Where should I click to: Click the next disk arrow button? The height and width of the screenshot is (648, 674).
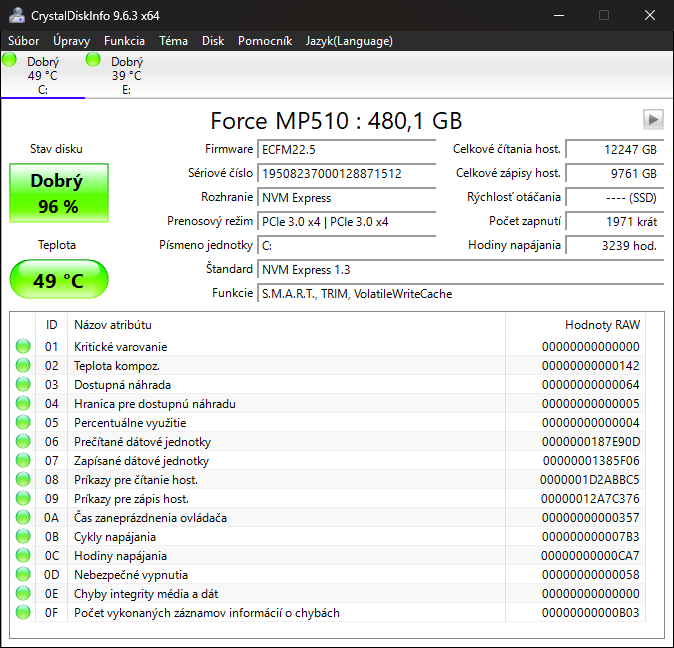[653, 119]
